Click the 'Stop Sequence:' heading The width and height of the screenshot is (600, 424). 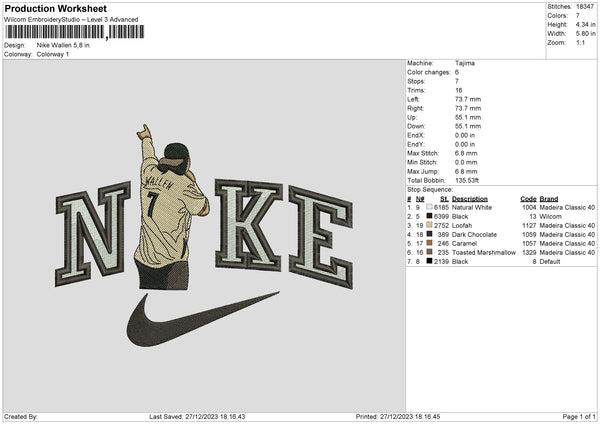430,189
